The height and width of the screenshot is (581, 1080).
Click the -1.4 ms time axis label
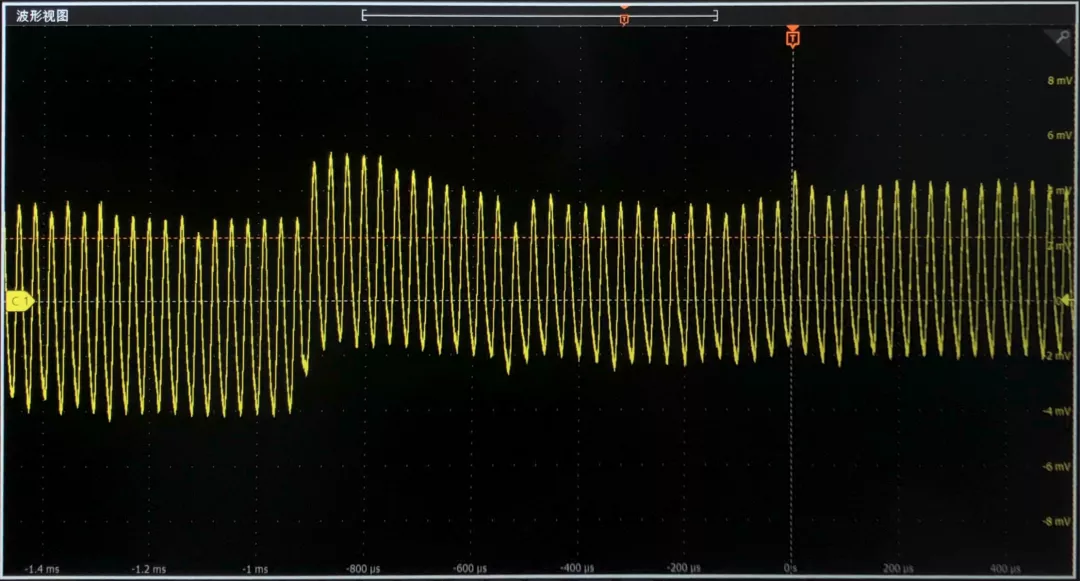point(42,569)
